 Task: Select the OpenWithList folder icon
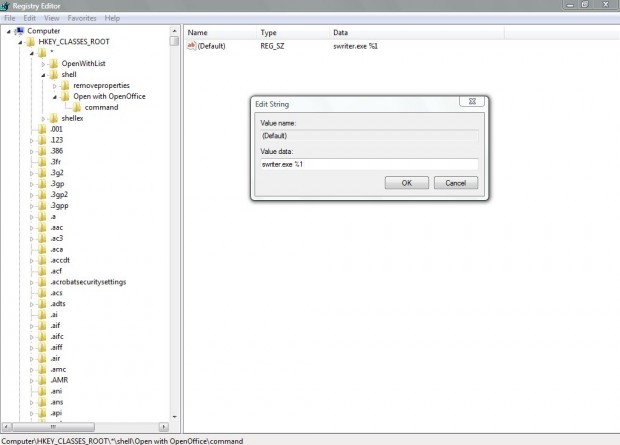click(x=53, y=64)
